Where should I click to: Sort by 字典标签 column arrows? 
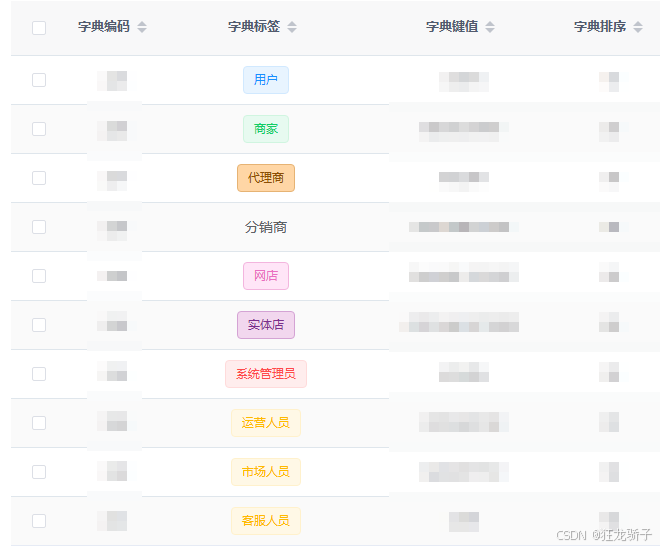pos(292,27)
